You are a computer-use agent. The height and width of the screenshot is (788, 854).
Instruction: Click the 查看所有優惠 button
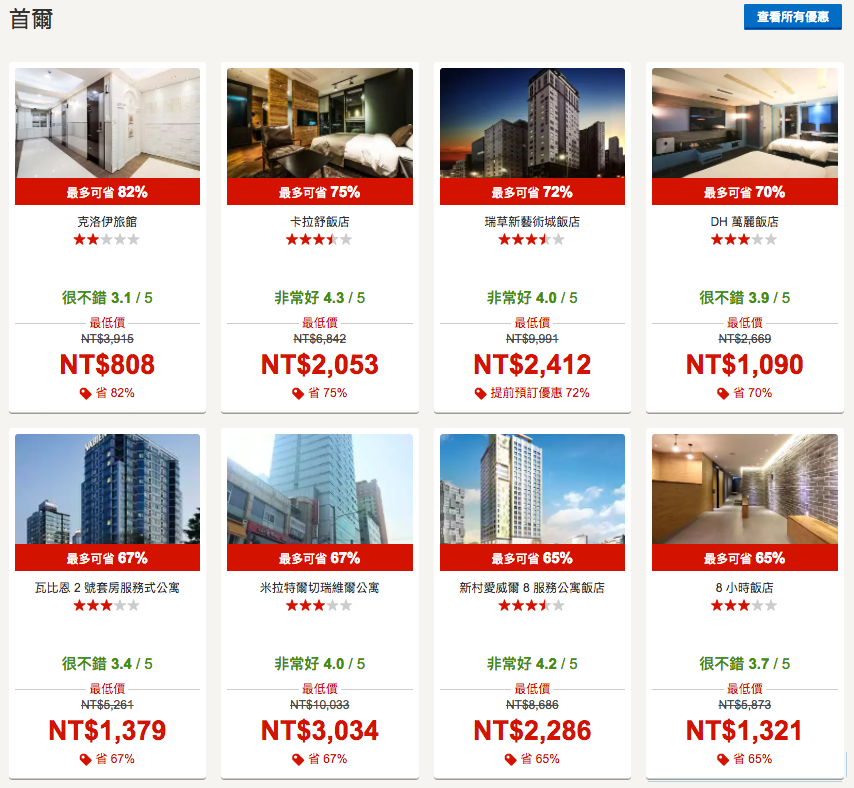click(792, 17)
